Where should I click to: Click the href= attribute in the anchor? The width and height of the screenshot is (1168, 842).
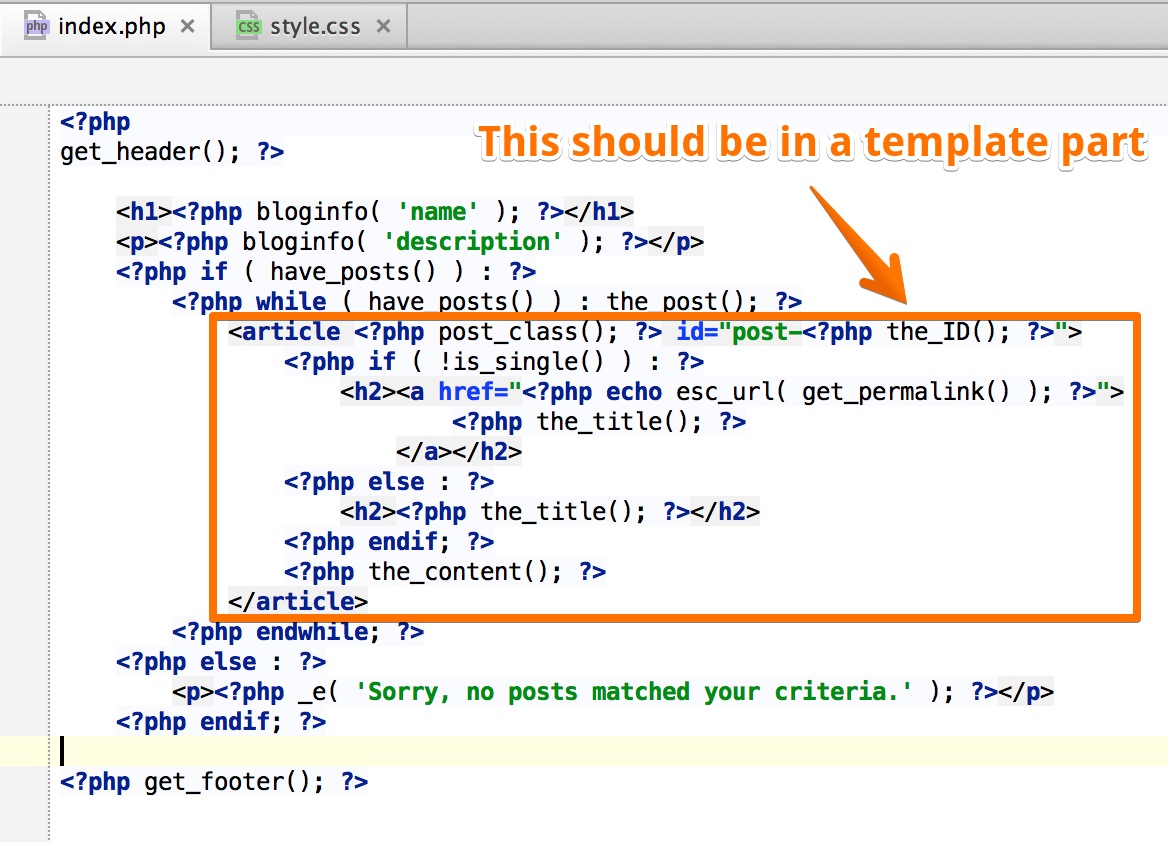tap(473, 392)
